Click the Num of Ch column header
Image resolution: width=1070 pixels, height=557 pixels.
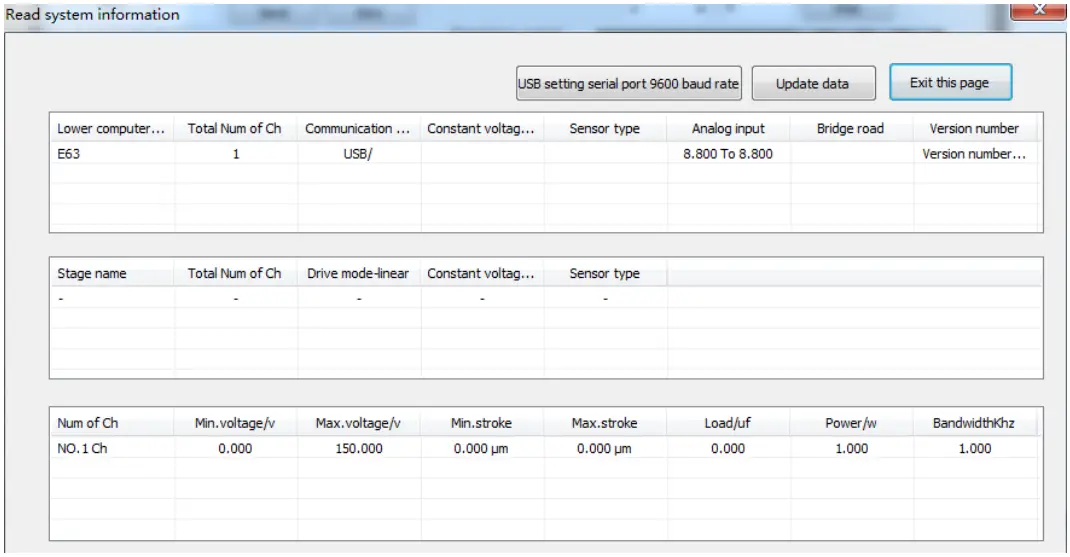[112, 423]
